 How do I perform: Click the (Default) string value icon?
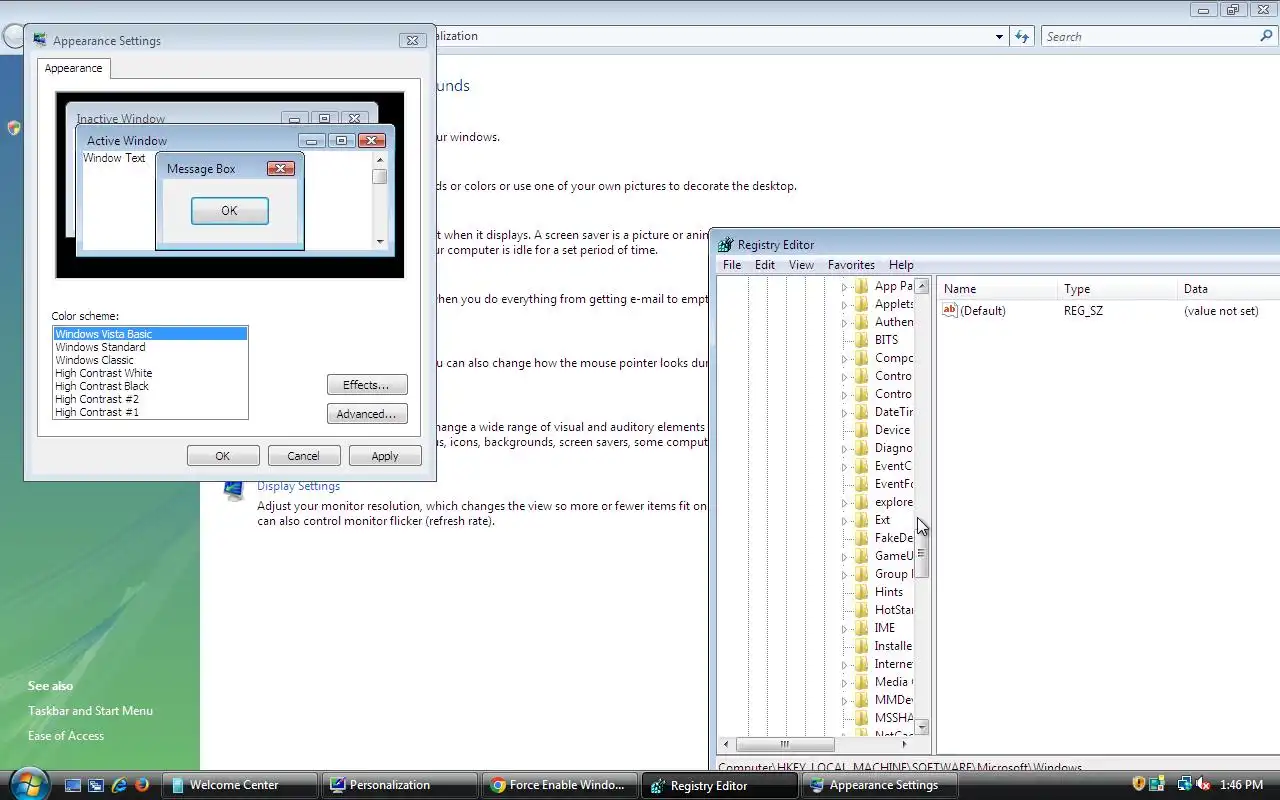coord(950,311)
